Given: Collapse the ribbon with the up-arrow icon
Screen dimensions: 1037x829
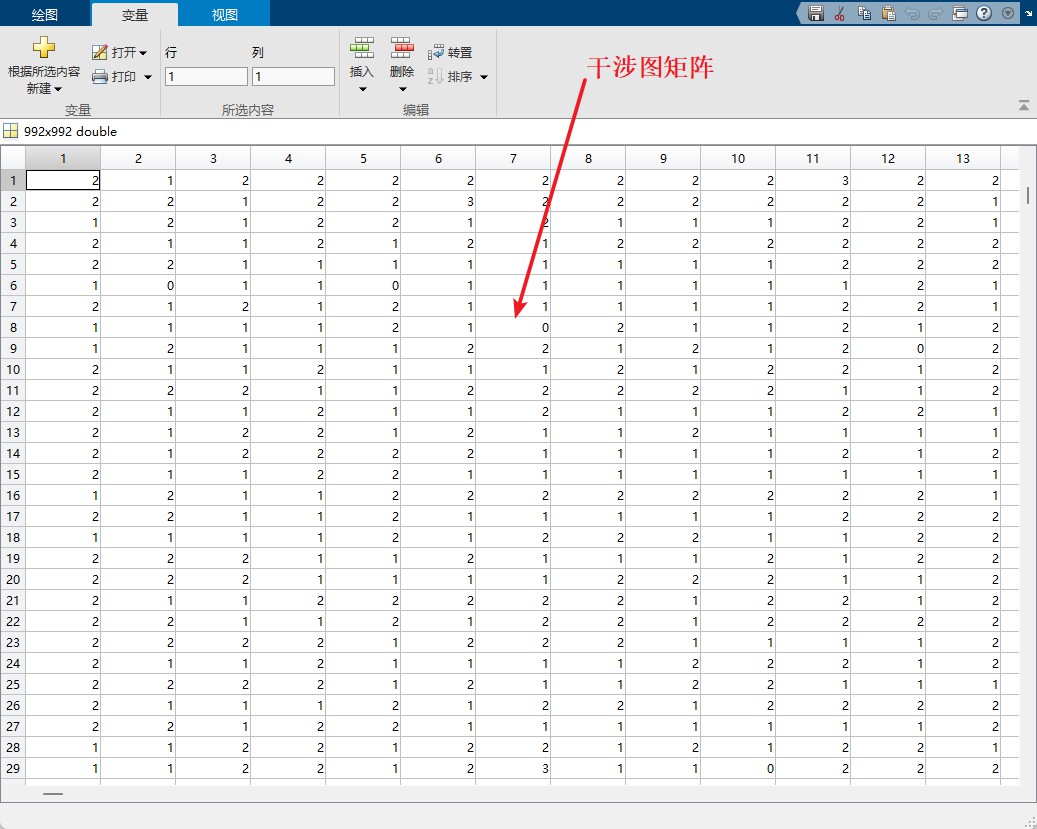Looking at the screenshot, I should click(1024, 105).
